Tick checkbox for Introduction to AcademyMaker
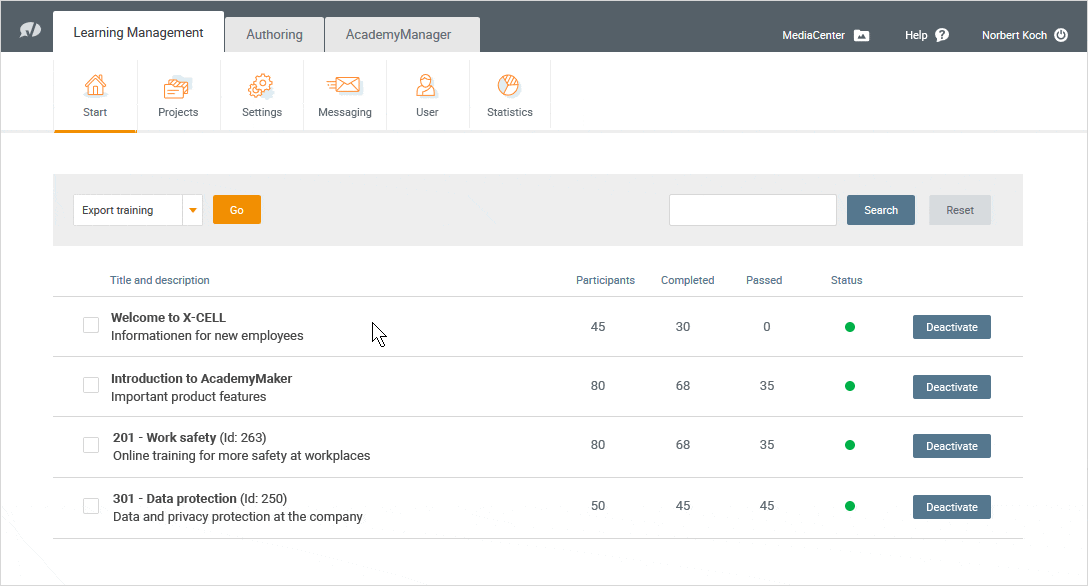1088x586 pixels. coord(91,385)
